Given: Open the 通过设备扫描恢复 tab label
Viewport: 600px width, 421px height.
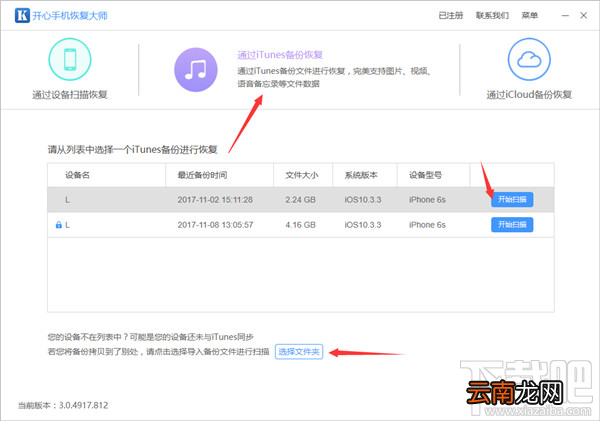Looking at the screenshot, I should 70,95.
